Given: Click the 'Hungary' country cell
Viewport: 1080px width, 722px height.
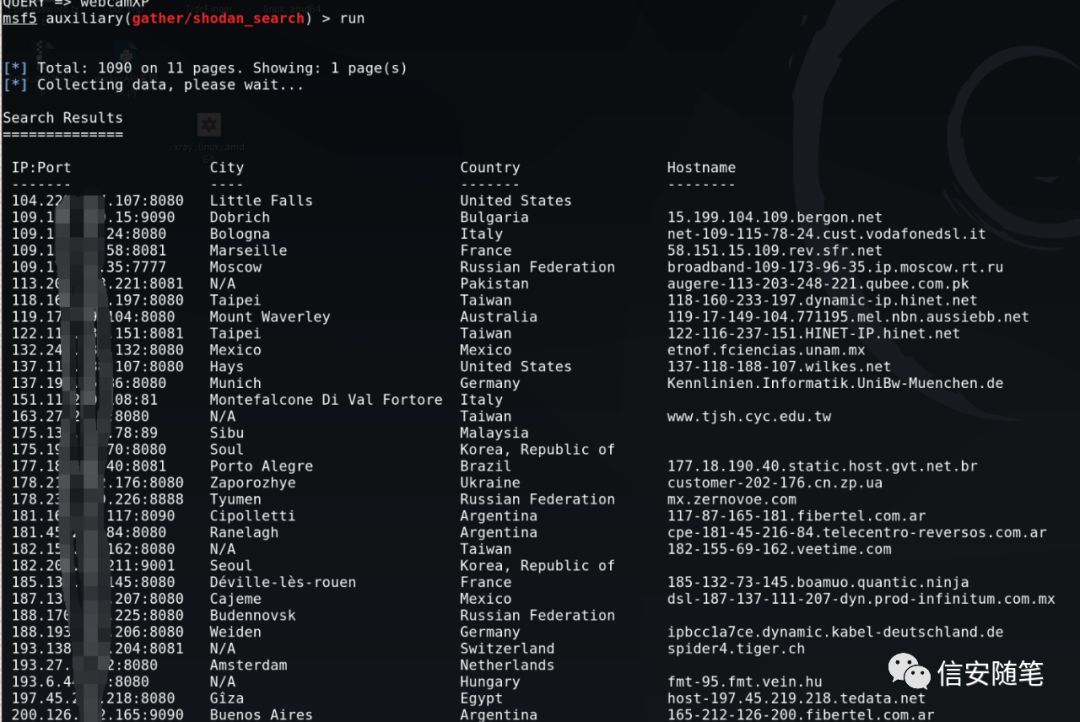Looking at the screenshot, I should pyautogui.click(x=490, y=681).
